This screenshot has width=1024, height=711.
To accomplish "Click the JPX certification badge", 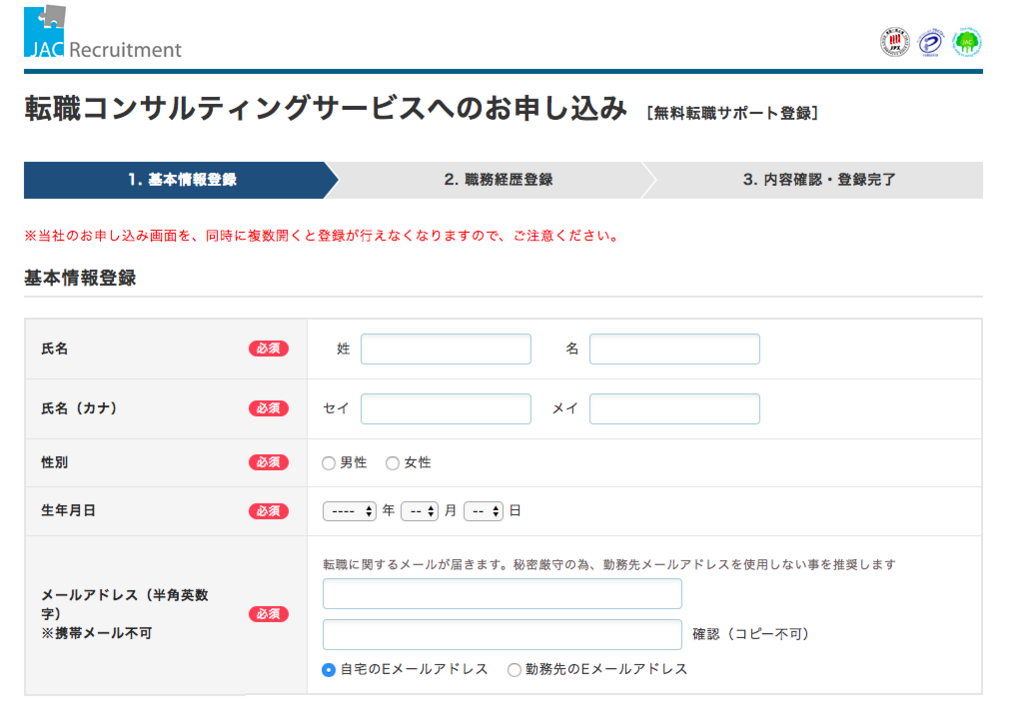I will click(894, 42).
